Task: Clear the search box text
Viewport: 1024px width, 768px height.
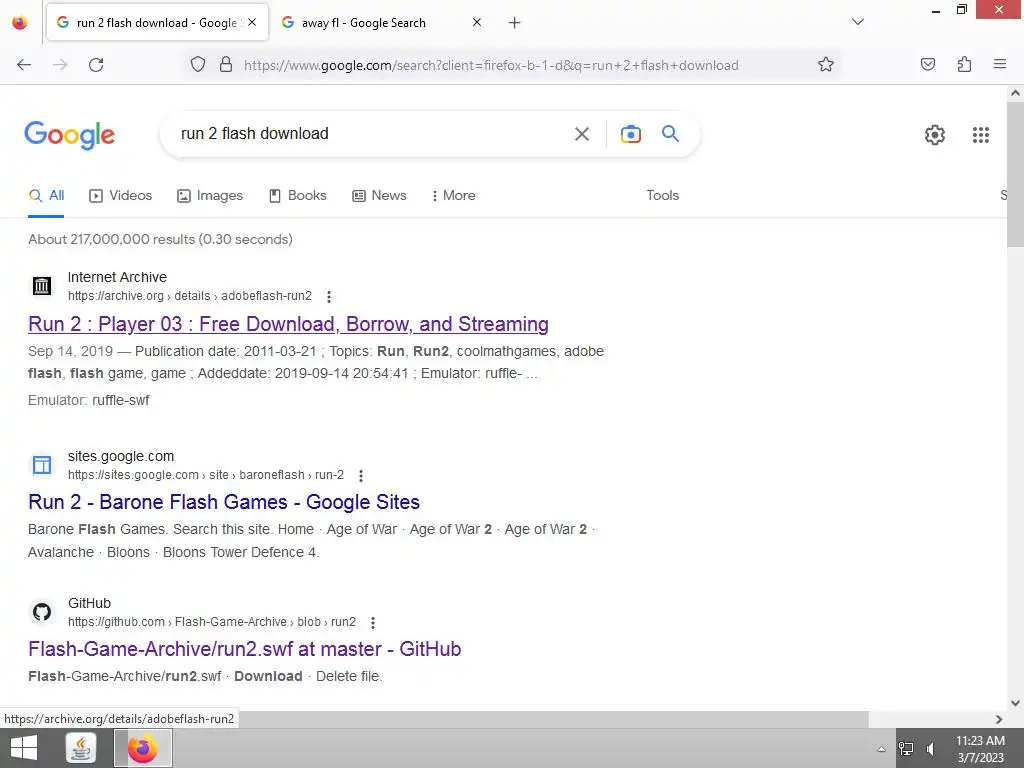Action: tap(581, 134)
